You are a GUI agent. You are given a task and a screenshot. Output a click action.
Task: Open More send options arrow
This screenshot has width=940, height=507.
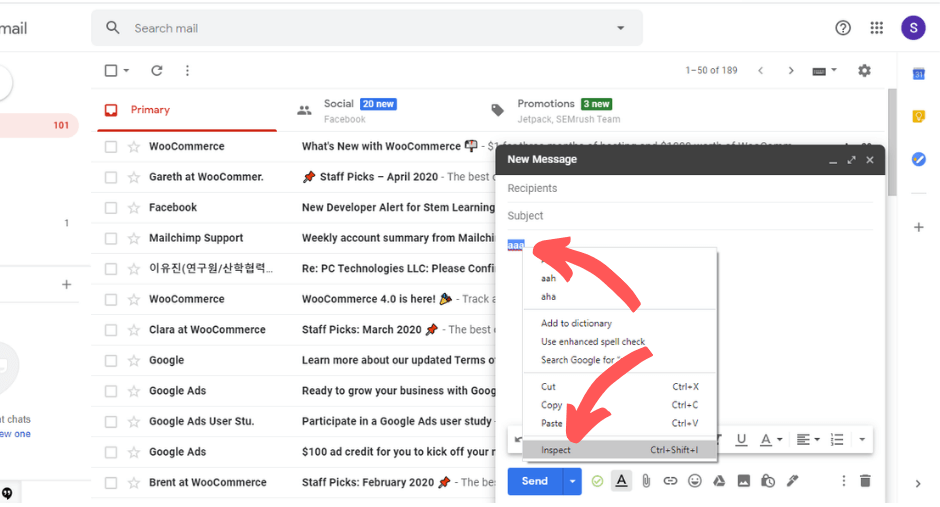click(573, 481)
